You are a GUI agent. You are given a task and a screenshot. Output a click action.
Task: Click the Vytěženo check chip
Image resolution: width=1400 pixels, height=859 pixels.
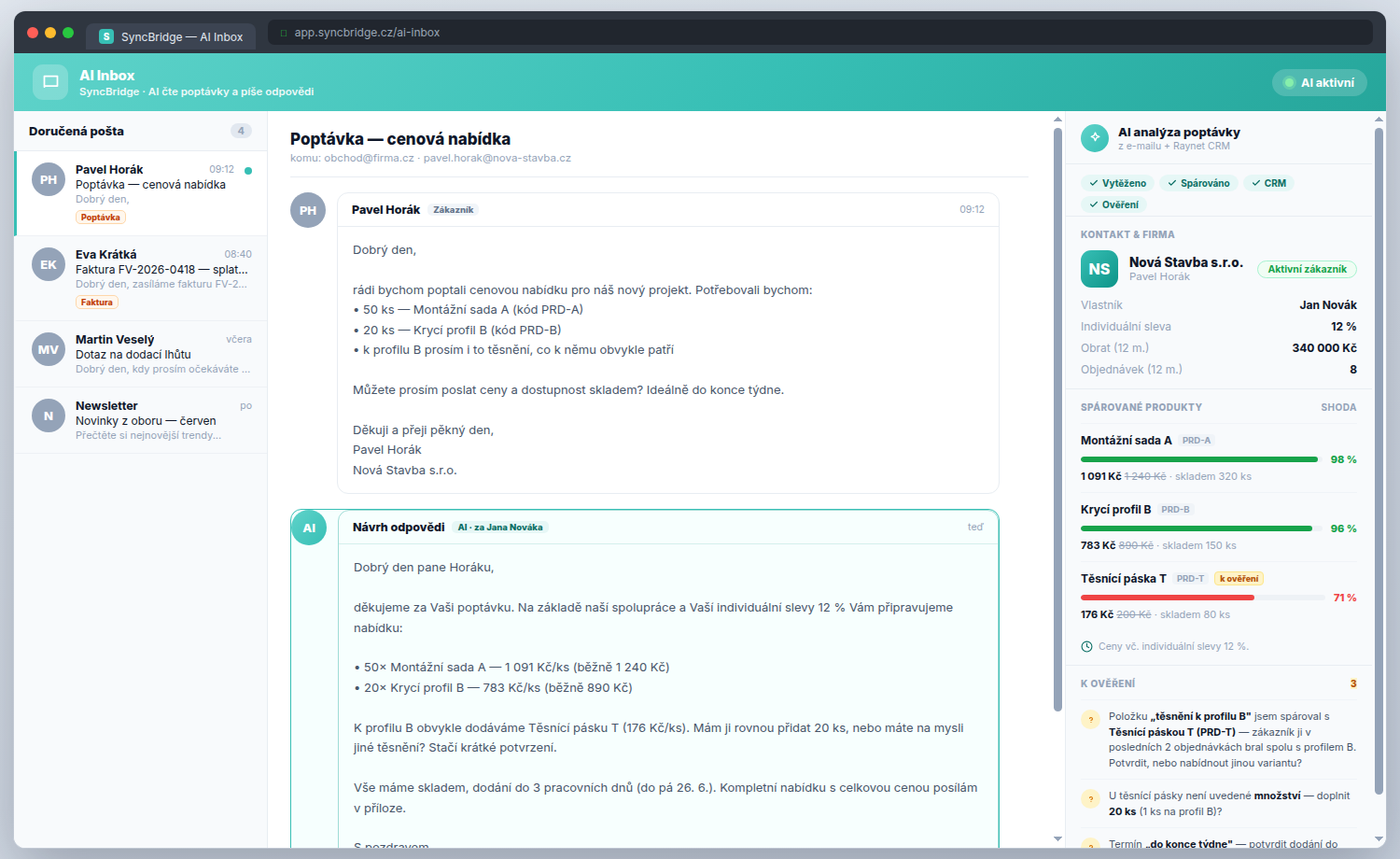coord(1117,183)
